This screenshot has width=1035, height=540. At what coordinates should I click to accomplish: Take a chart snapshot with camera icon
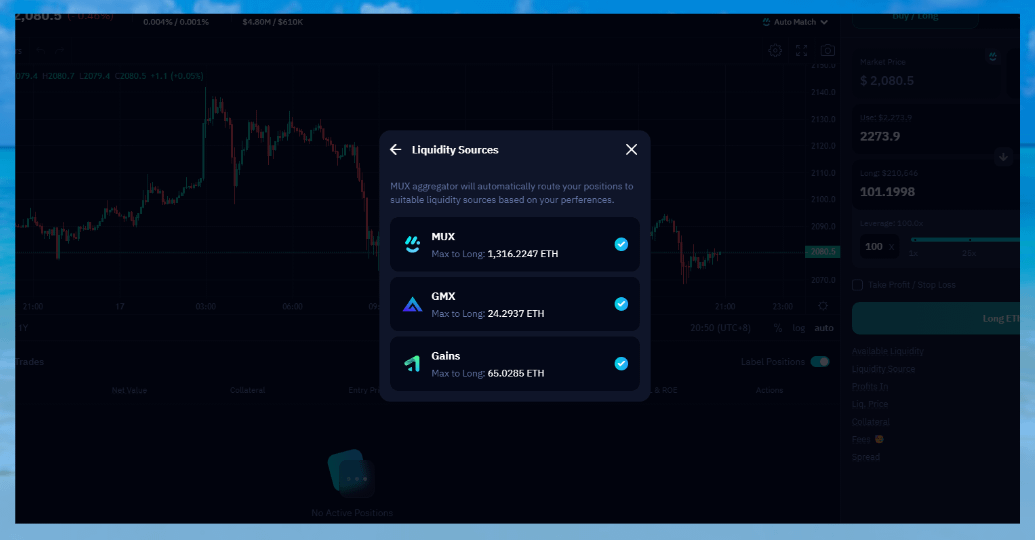tap(827, 50)
